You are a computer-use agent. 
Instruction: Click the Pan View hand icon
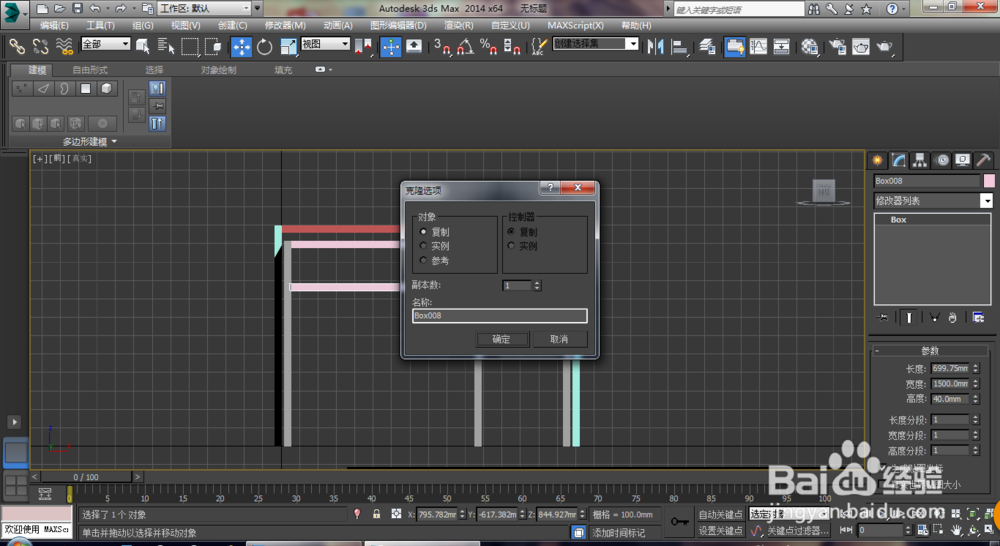(956, 530)
